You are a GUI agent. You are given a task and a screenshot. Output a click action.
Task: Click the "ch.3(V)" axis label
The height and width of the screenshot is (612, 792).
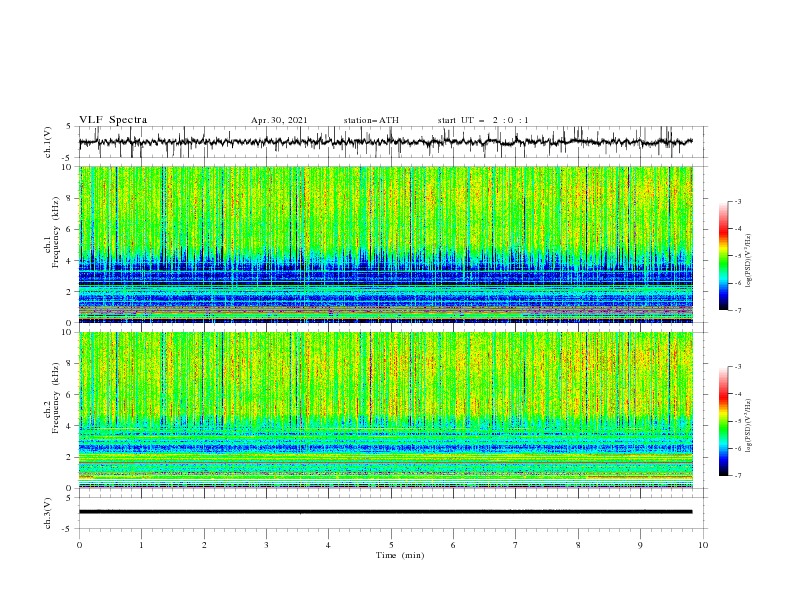[48, 513]
